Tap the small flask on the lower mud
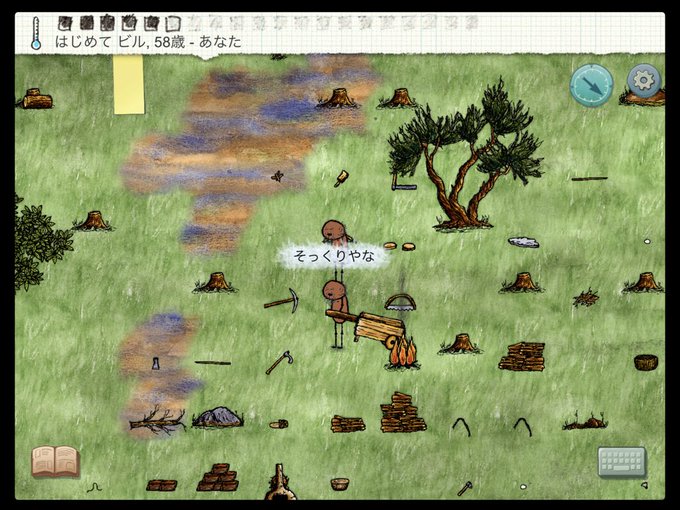Screen dimensions: 680x510 point(155,363)
